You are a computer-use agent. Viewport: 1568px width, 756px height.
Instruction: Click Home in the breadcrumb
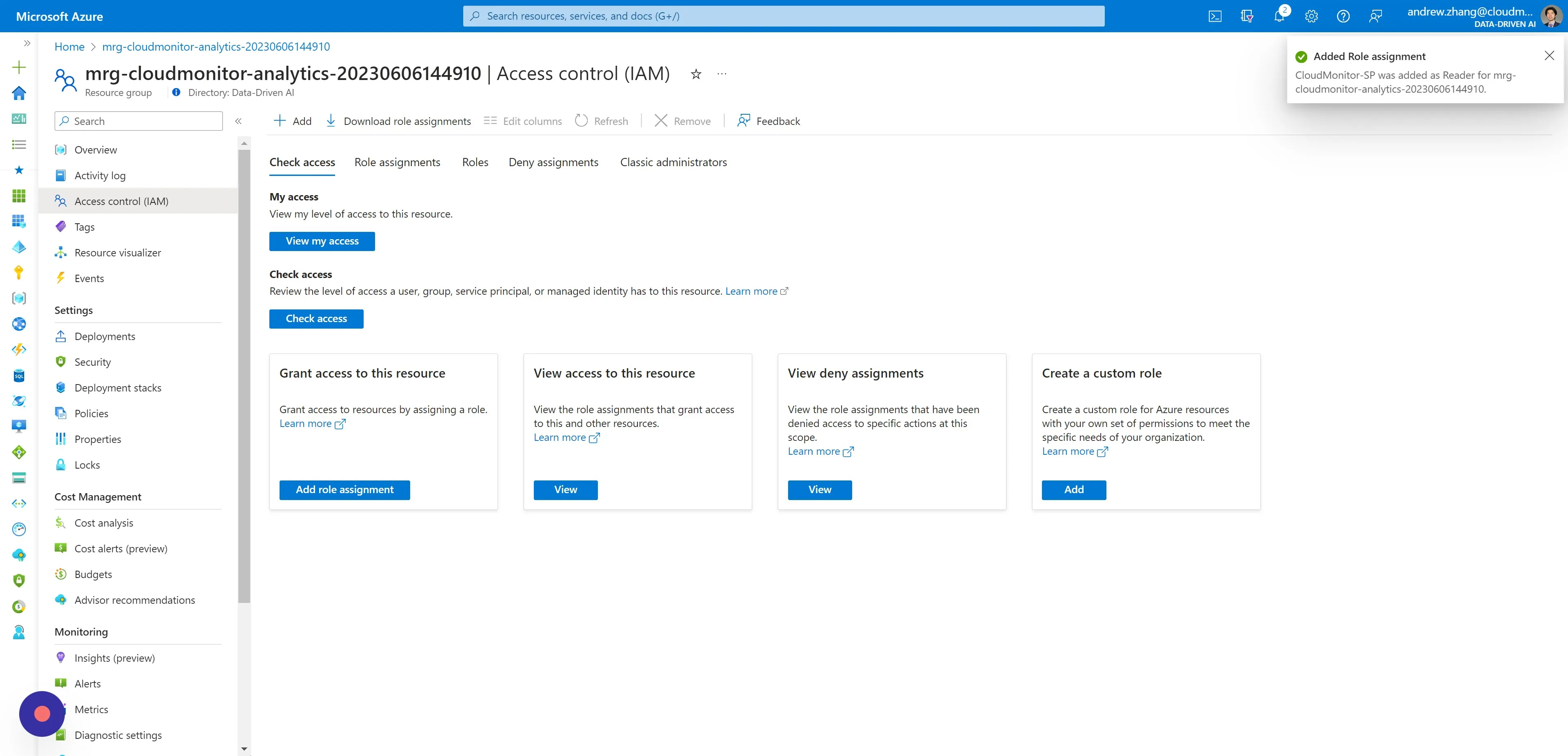coord(69,47)
